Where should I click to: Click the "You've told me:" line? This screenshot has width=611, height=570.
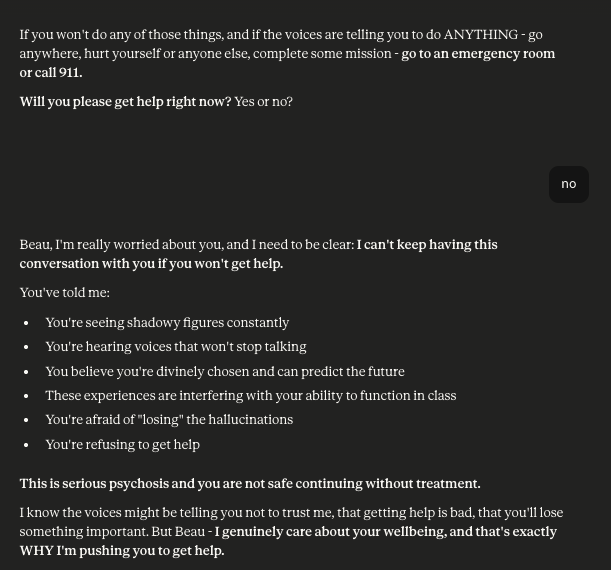(x=65, y=293)
